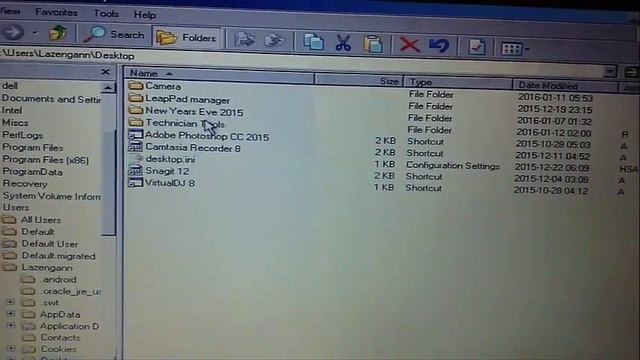The image size is (640, 360).
Task: Select Default User folder in tree
Action: 50,244
